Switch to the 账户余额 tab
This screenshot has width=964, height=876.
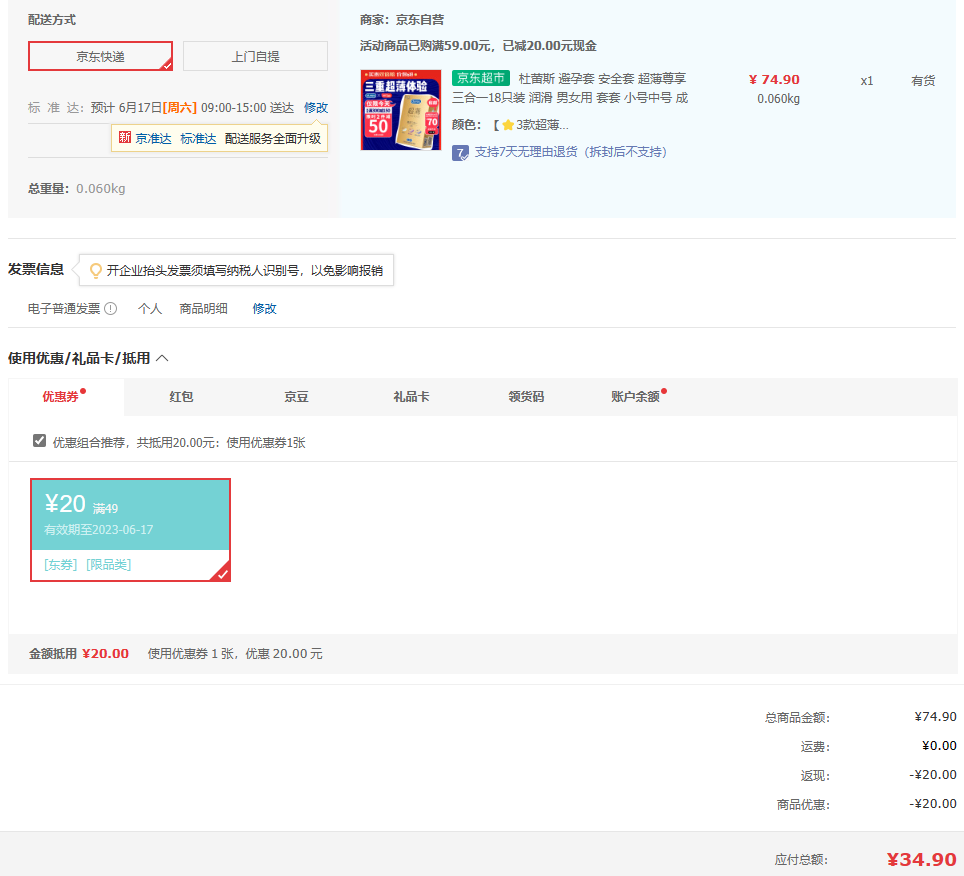pyautogui.click(x=635, y=397)
